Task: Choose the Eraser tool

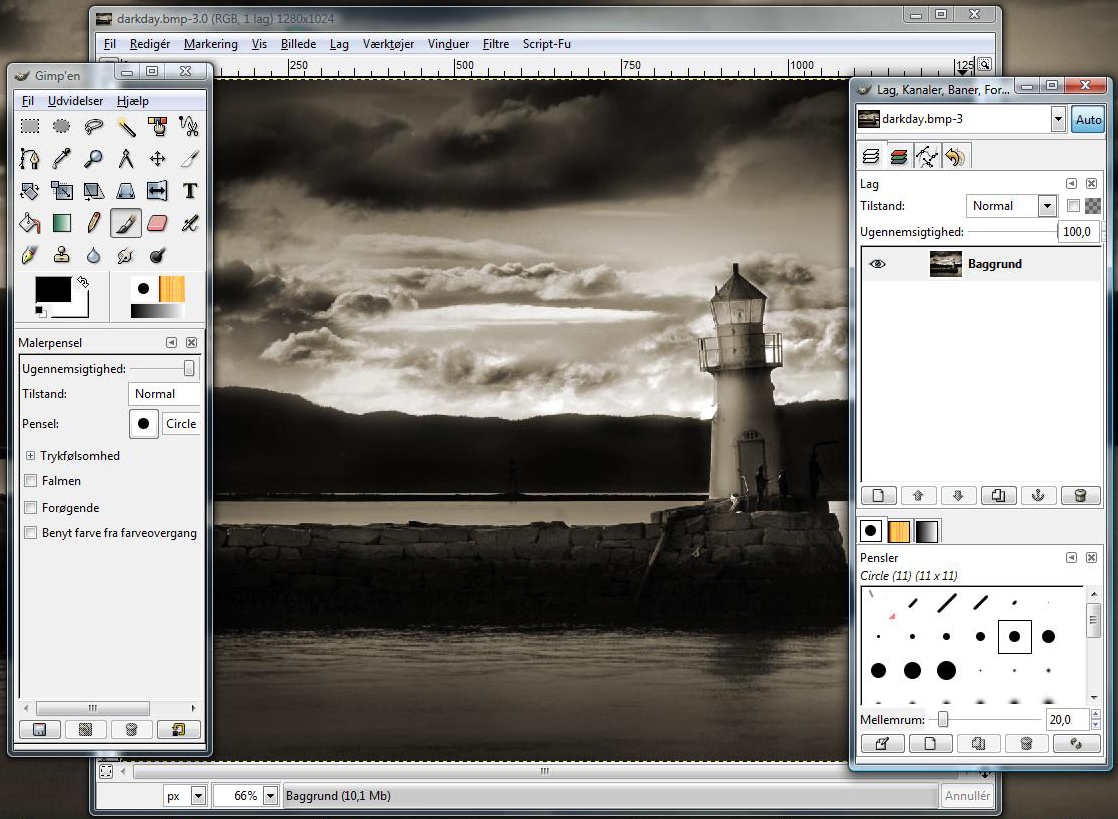Action: 157,222
